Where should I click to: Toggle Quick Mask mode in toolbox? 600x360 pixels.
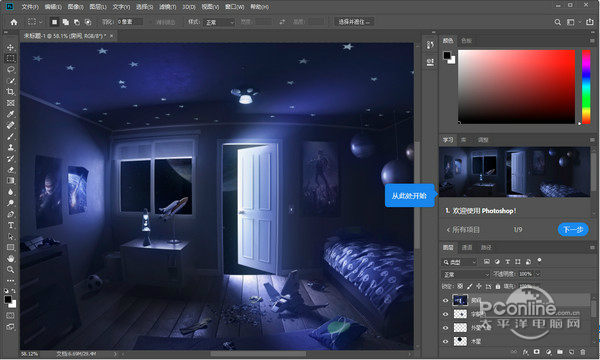pyautogui.click(x=10, y=316)
